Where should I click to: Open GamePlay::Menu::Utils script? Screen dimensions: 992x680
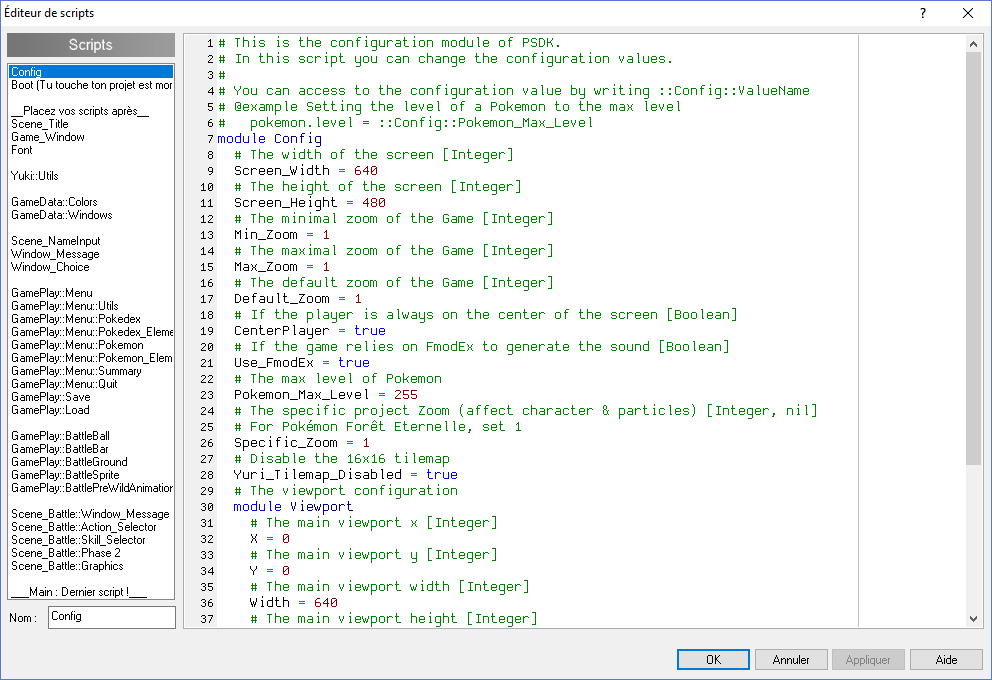click(91, 306)
